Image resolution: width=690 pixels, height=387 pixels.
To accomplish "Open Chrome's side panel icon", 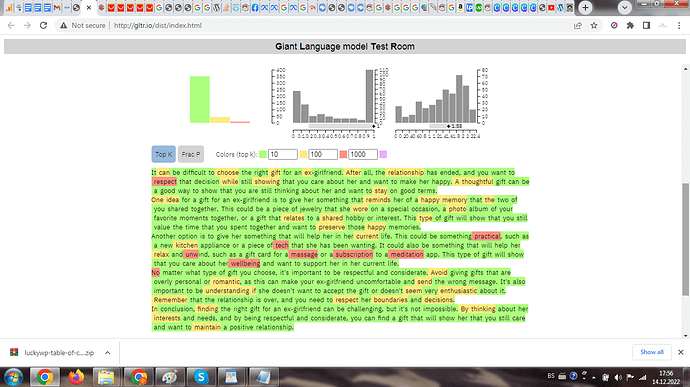I will [x=646, y=26].
